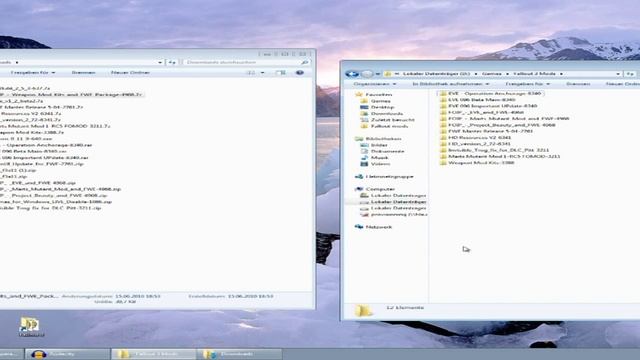The image size is (640, 360).
Task: Select folder 'FOIP - Marts Mutant Mod and FWE-4968'
Action: pyautogui.click(x=508, y=118)
